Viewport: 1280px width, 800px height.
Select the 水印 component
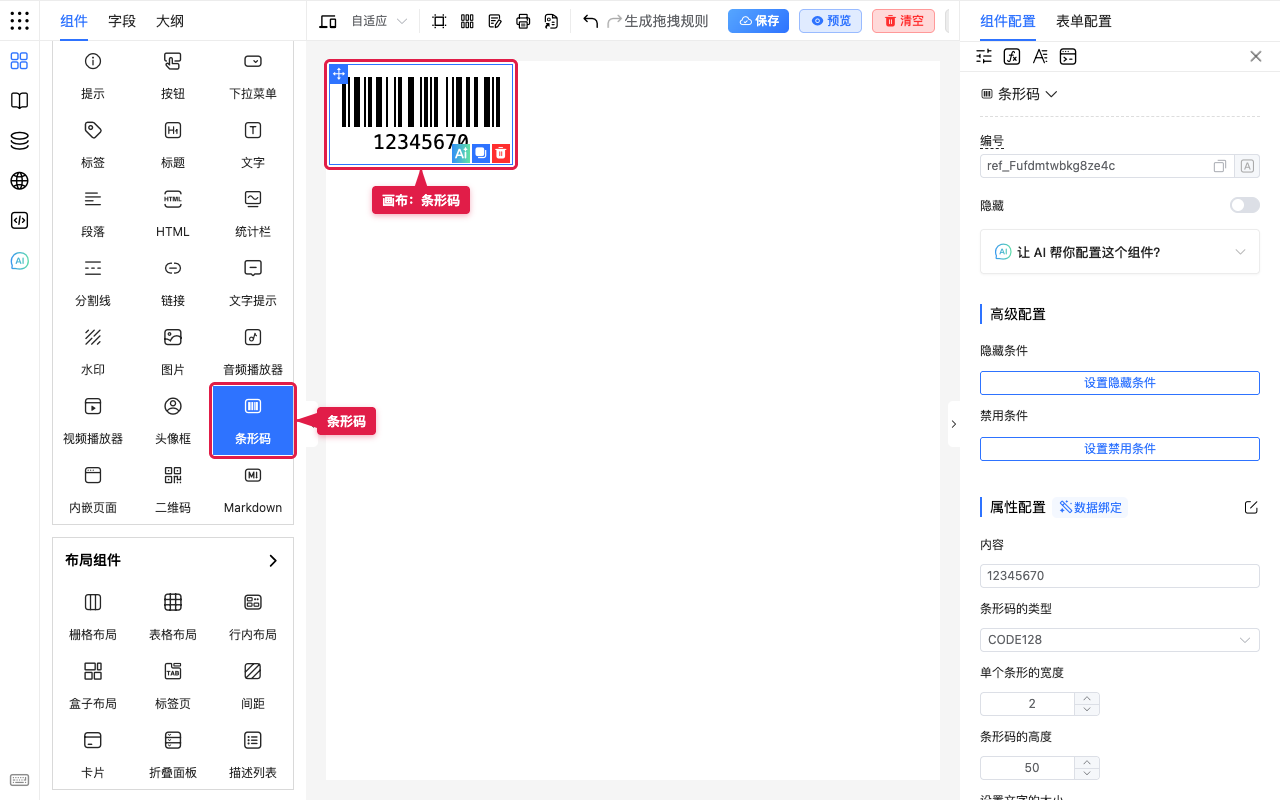pos(93,351)
